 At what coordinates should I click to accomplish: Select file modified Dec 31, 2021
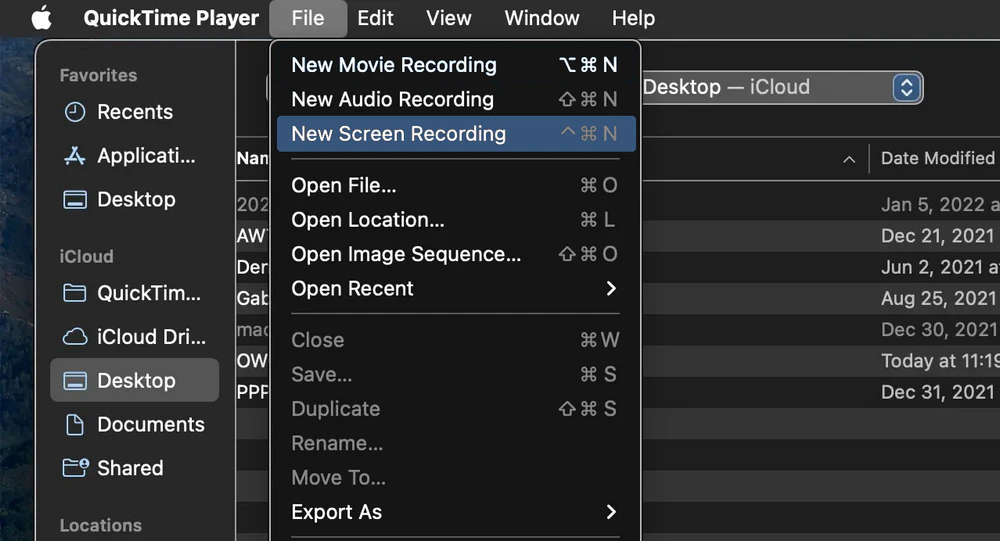click(940, 392)
